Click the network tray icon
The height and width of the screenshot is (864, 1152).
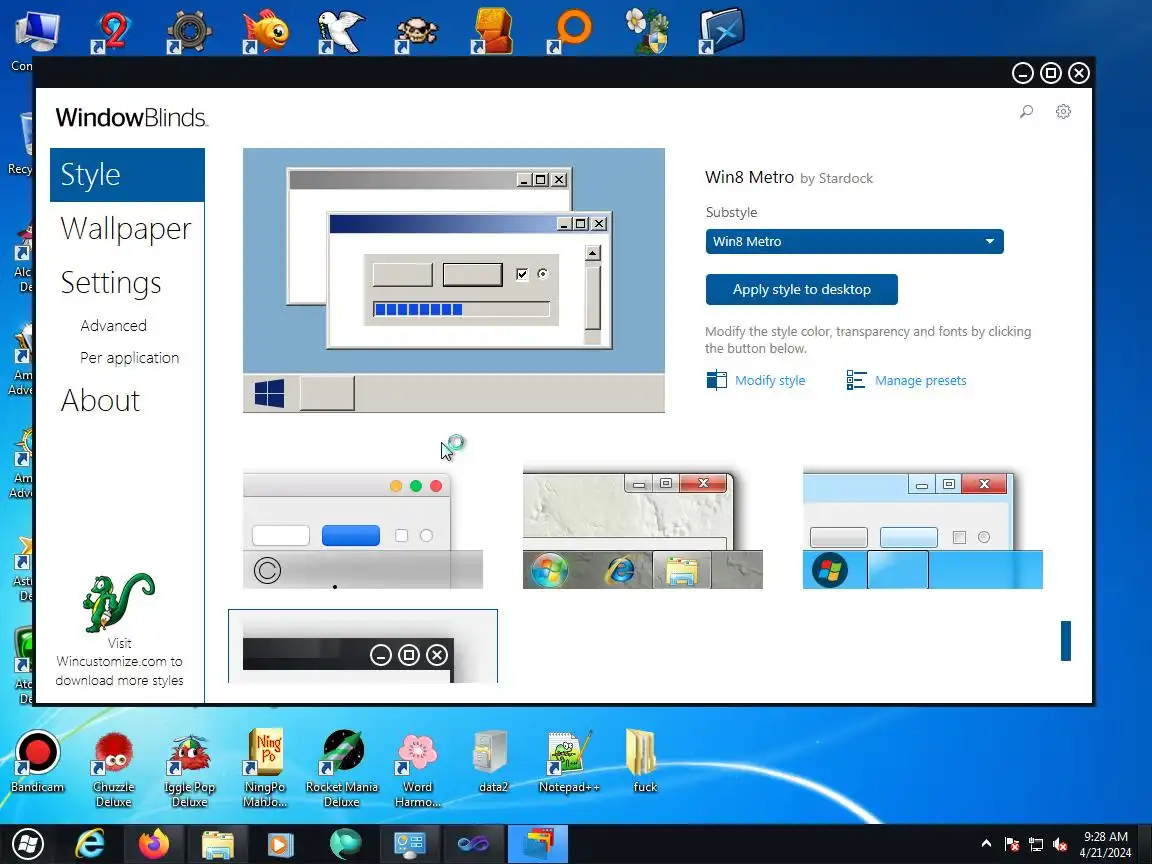click(1036, 845)
